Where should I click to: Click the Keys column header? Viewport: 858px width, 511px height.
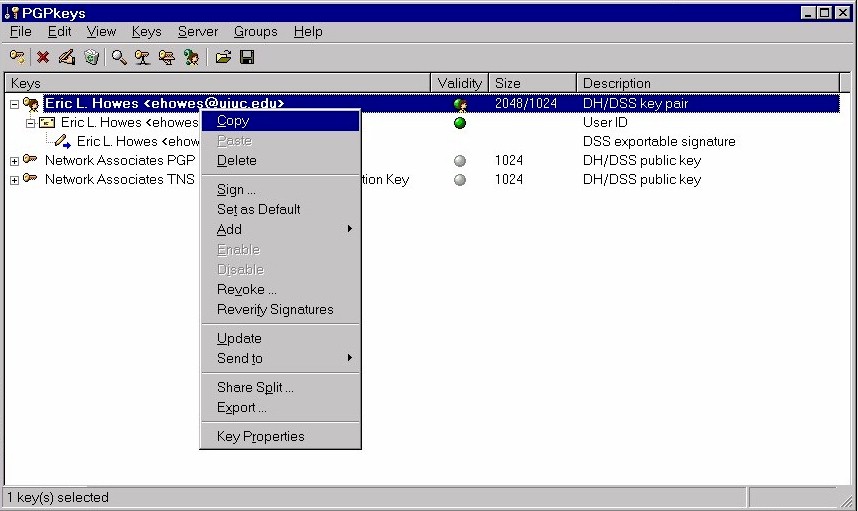pyautogui.click(x=218, y=83)
